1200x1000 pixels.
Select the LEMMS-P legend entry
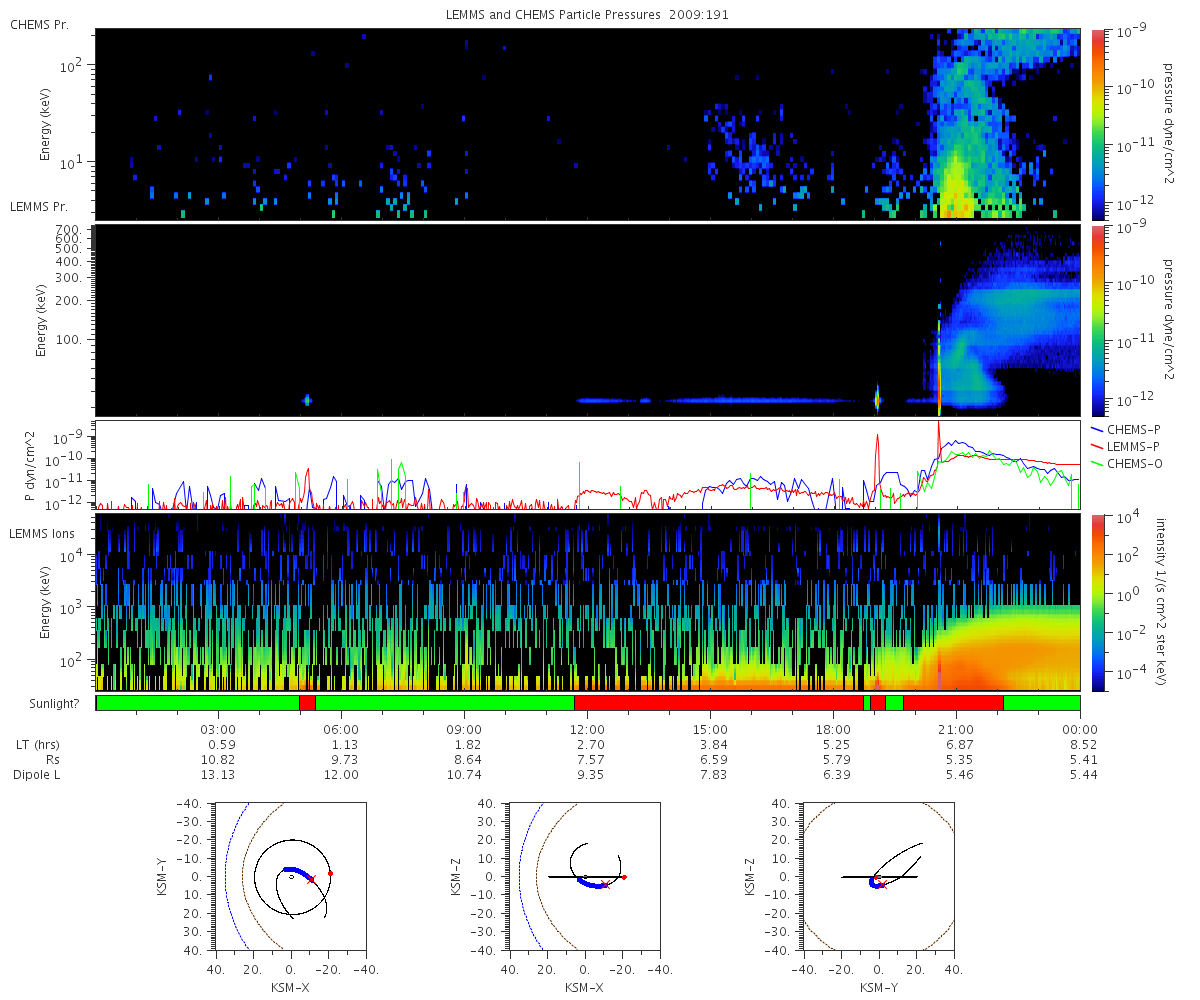coord(1124,445)
